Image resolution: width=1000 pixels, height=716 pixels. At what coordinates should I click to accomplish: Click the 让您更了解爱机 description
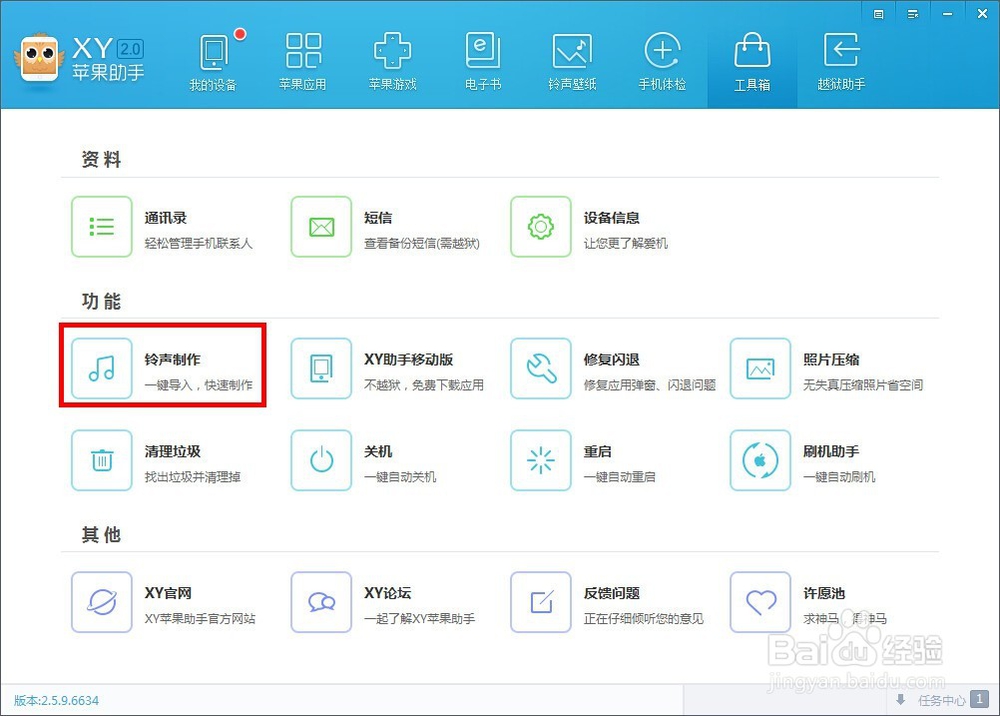[x=625, y=243]
